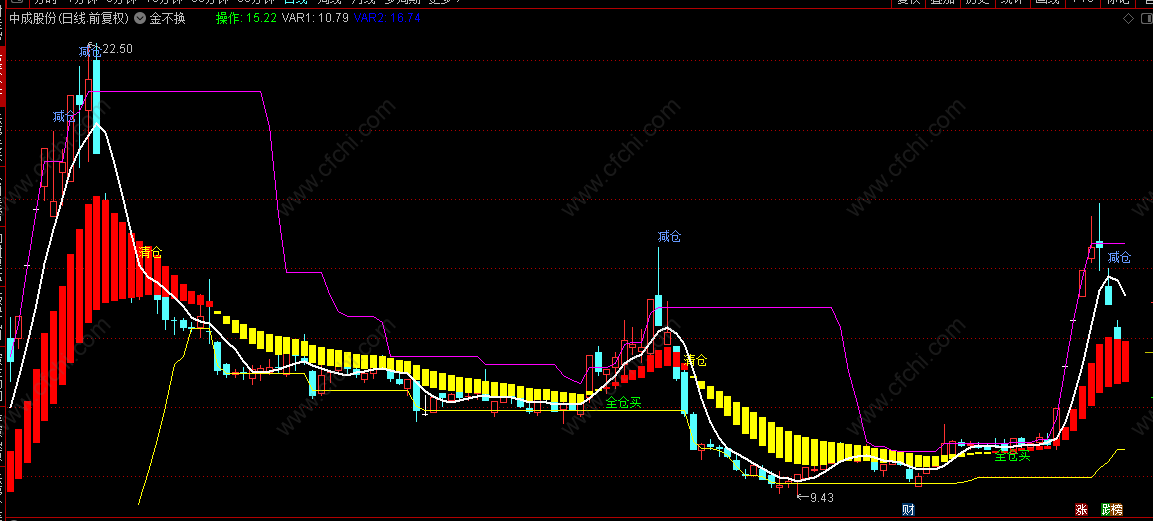Click the 清仓 signal below the mid-chart peak
The height and width of the screenshot is (521, 1153).
(x=695, y=360)
